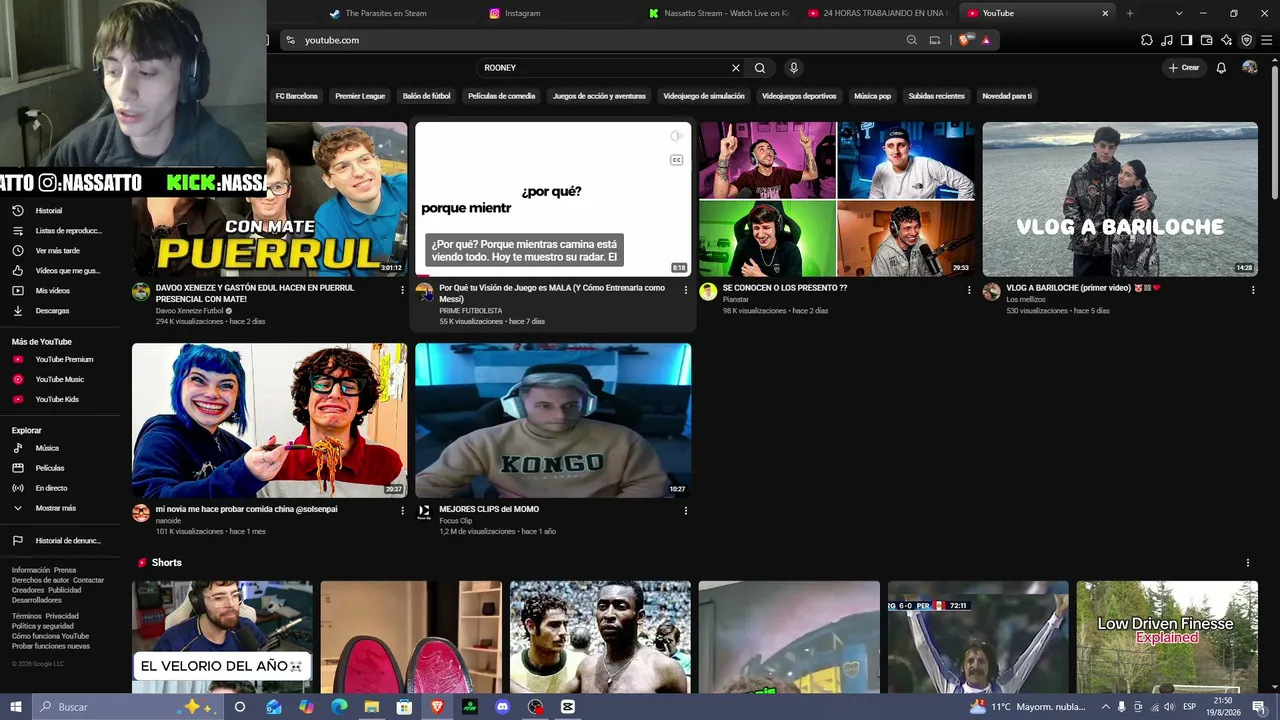Open YouTube Premium from the sidebar
1280x720 pixels.
[66, 359]
